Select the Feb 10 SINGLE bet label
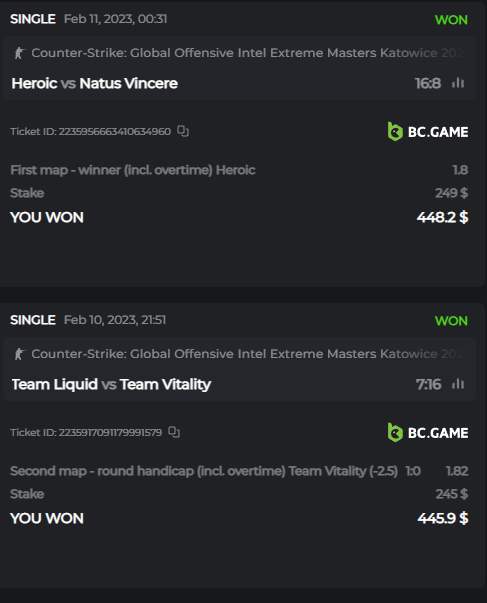 click(33, 320)
